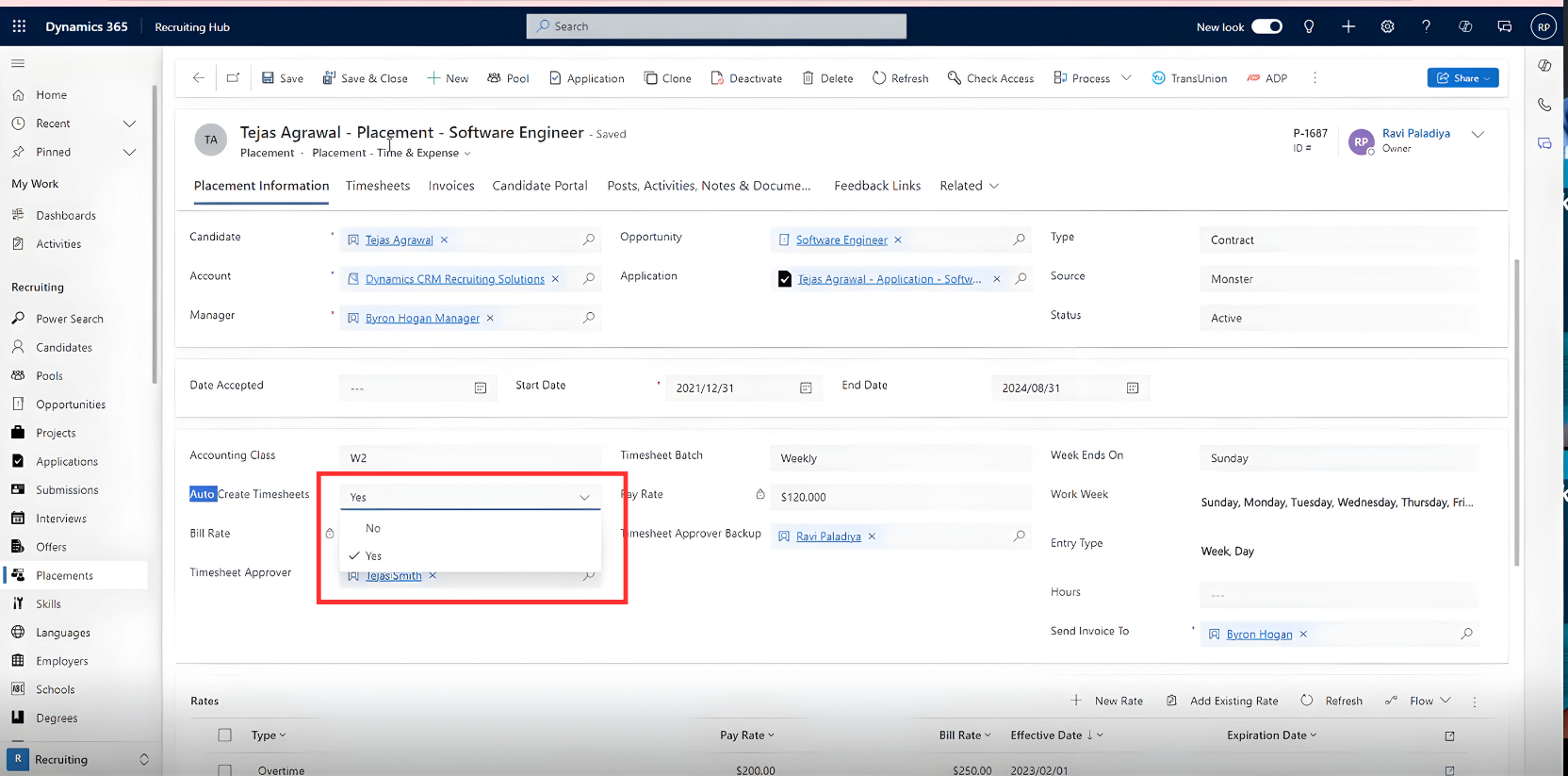Image resolution: width=1568 pixels, height=776 pixels.
Task: Click Add Existing Rate
Action: [1222, 701]
